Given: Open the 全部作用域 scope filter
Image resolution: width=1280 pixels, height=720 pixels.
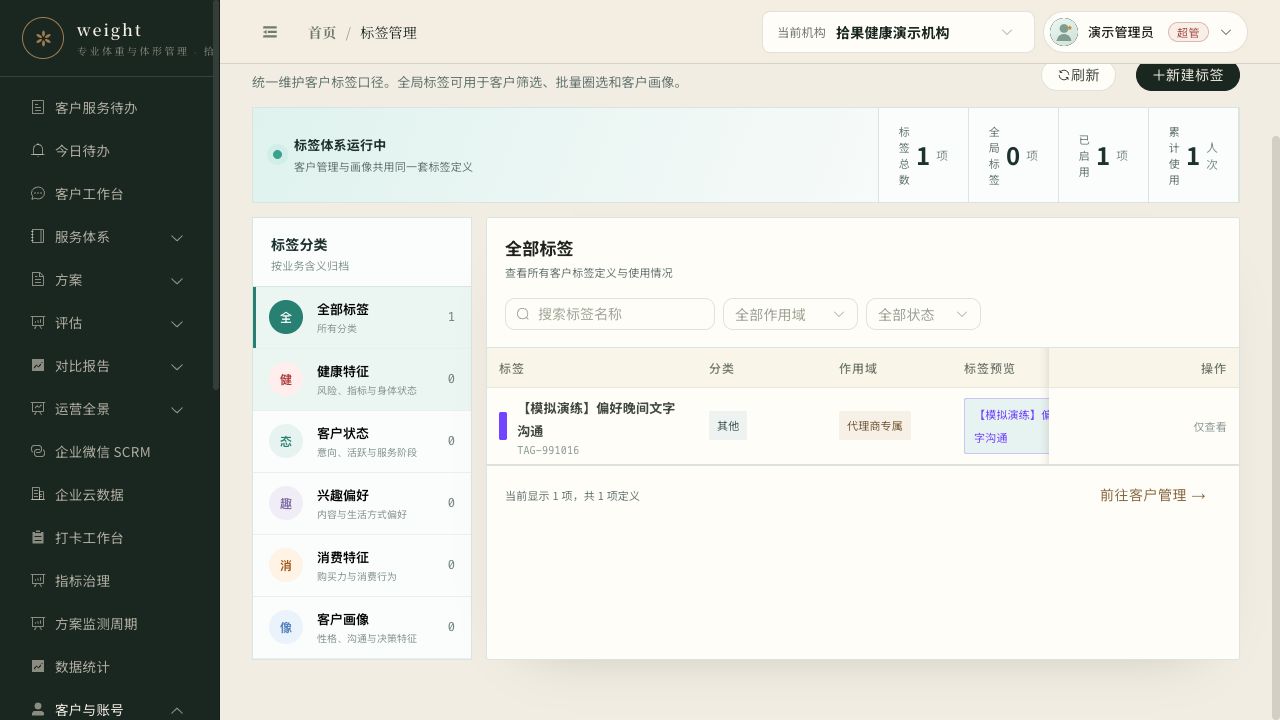Looking at the screenshot, I should click(x=790, y=314).
